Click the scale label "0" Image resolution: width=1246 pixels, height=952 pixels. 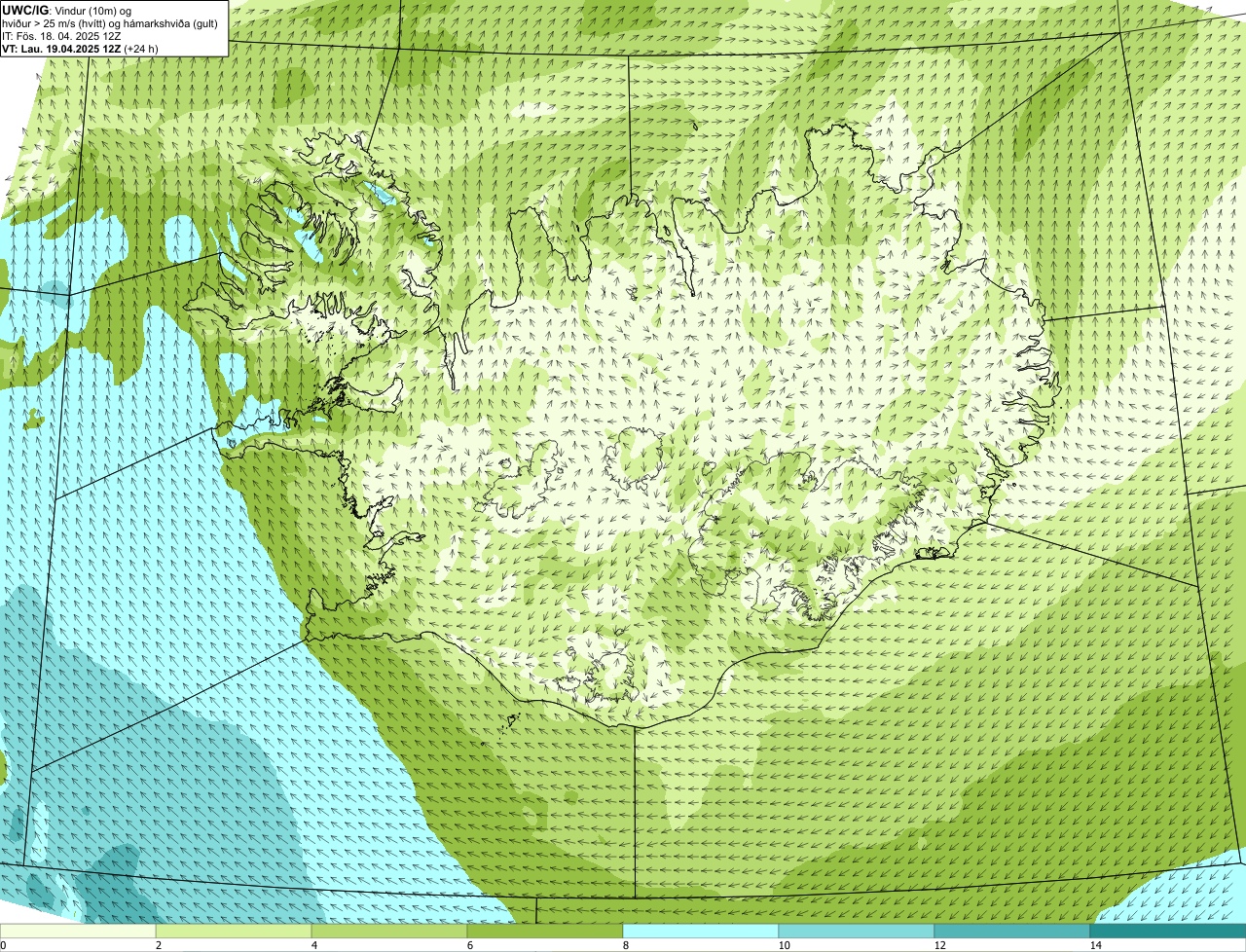[x=3, y=945]
